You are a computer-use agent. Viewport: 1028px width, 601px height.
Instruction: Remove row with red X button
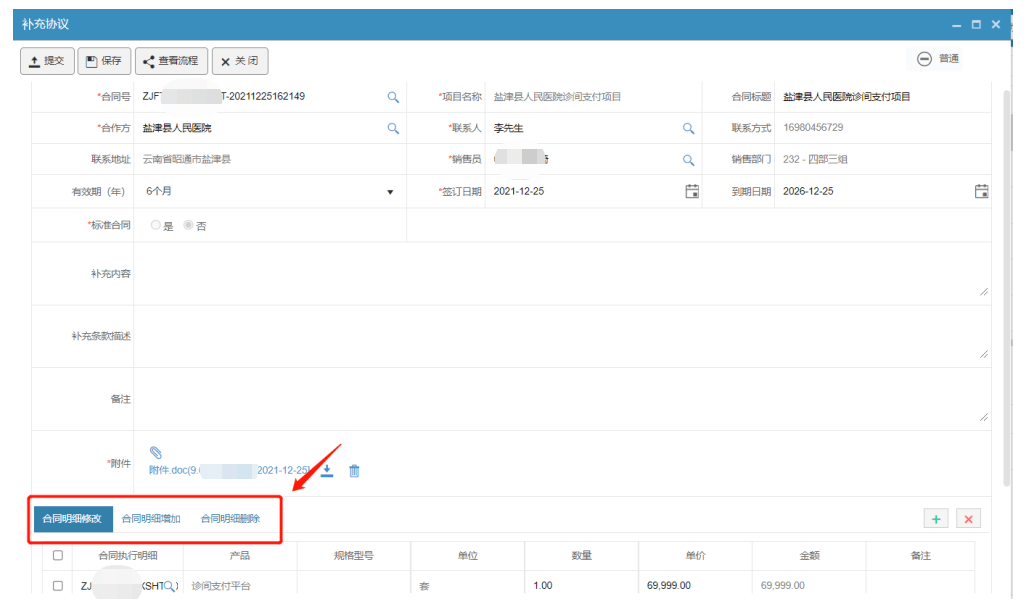click(x=967, y=518)
